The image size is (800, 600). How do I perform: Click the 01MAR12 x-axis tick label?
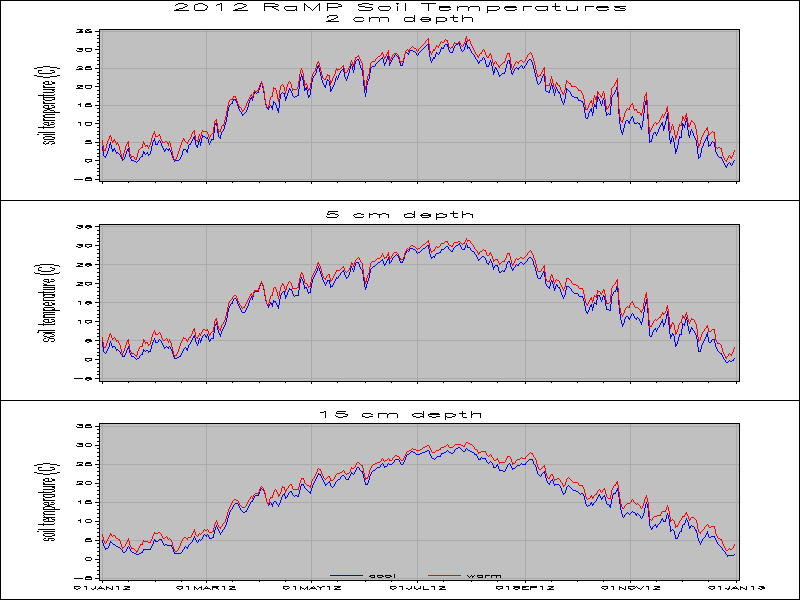click(206, 588)
